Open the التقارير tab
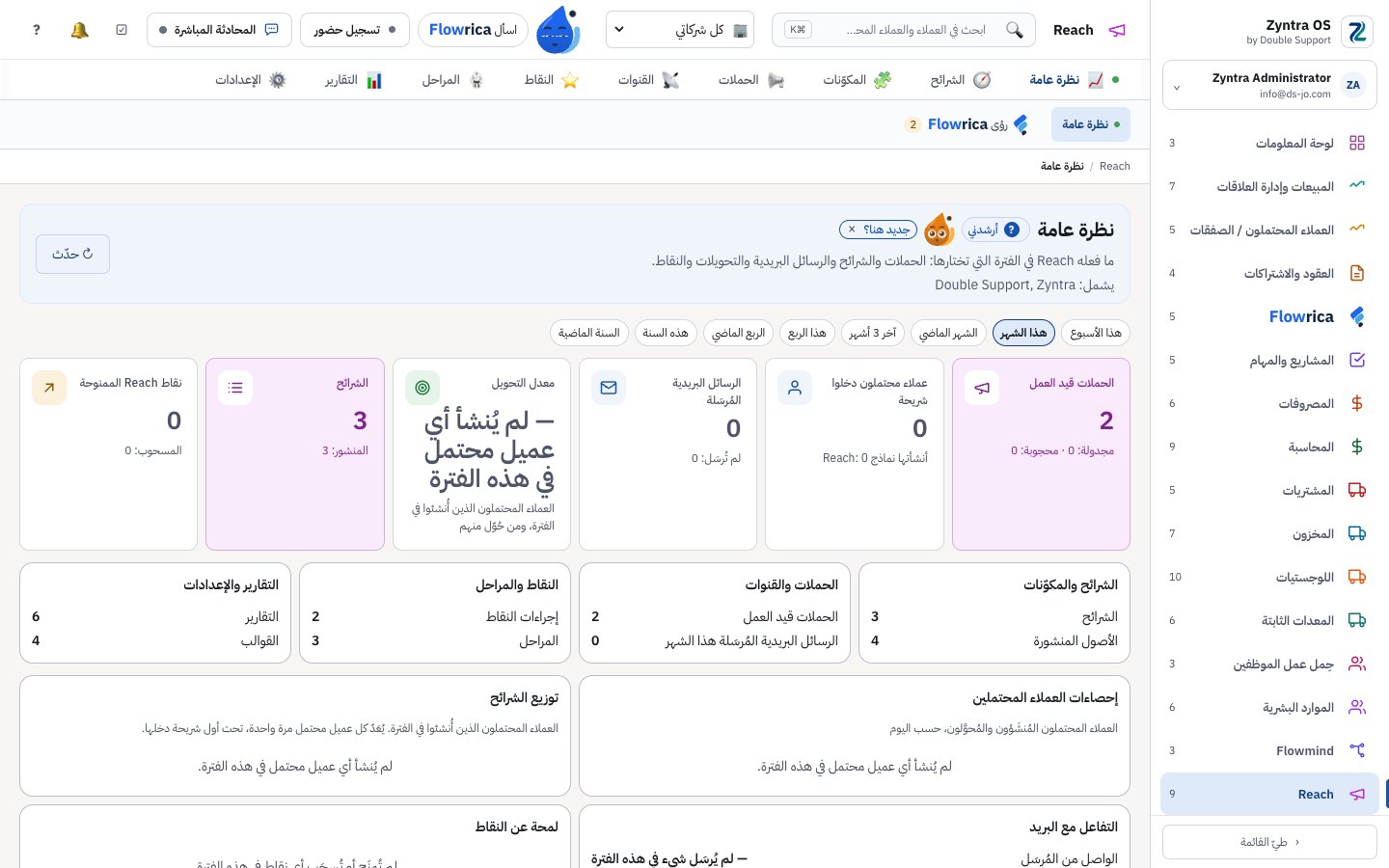The image size is (1389, 868). pos(353,80)
